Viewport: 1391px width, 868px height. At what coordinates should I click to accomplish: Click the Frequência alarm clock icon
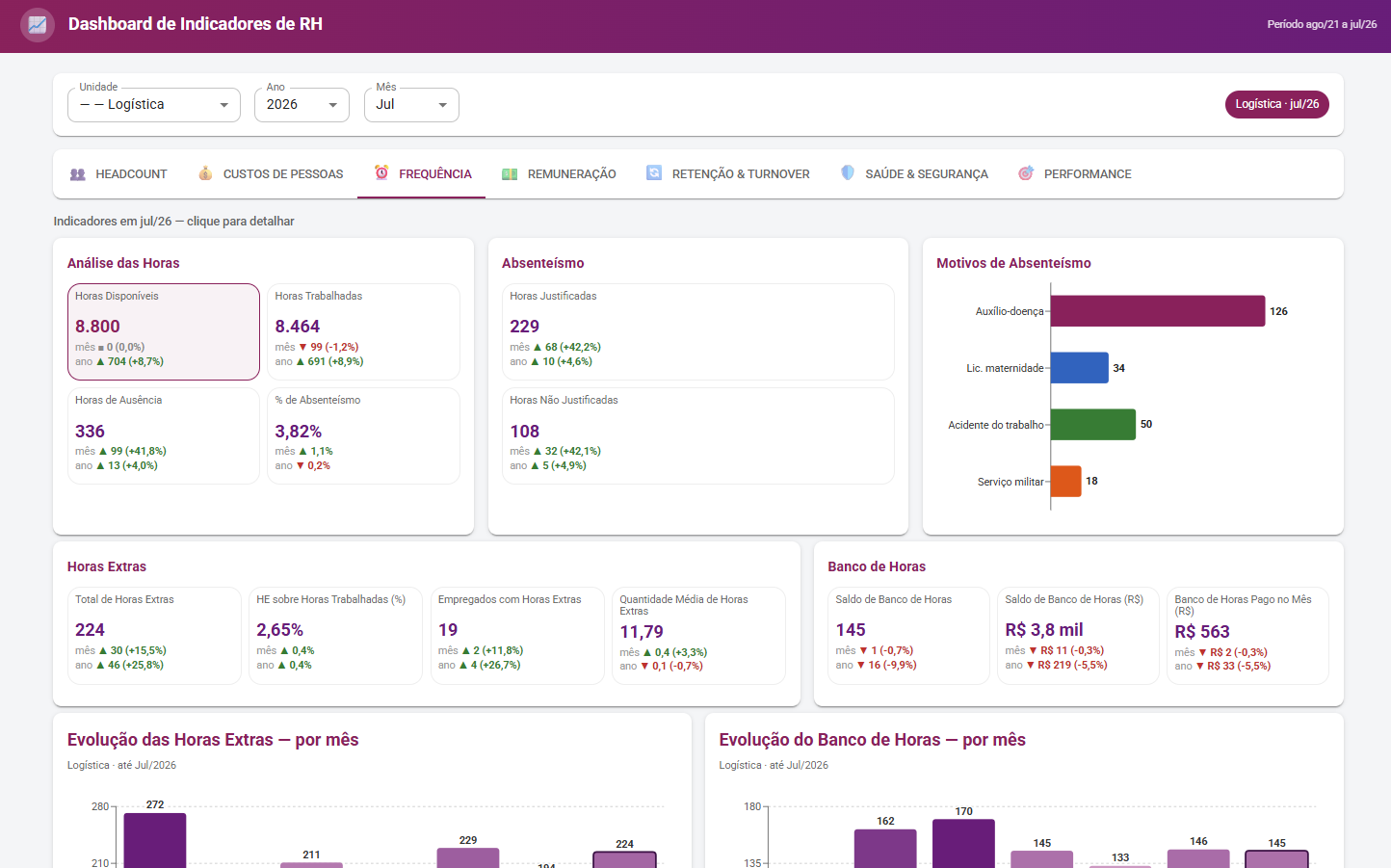381,172
